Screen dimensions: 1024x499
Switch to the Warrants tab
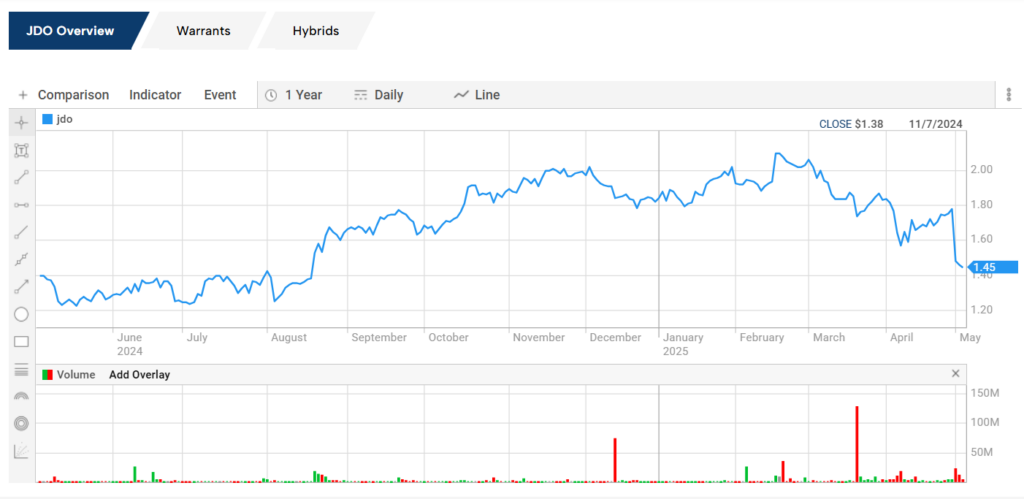pos(203,31)
